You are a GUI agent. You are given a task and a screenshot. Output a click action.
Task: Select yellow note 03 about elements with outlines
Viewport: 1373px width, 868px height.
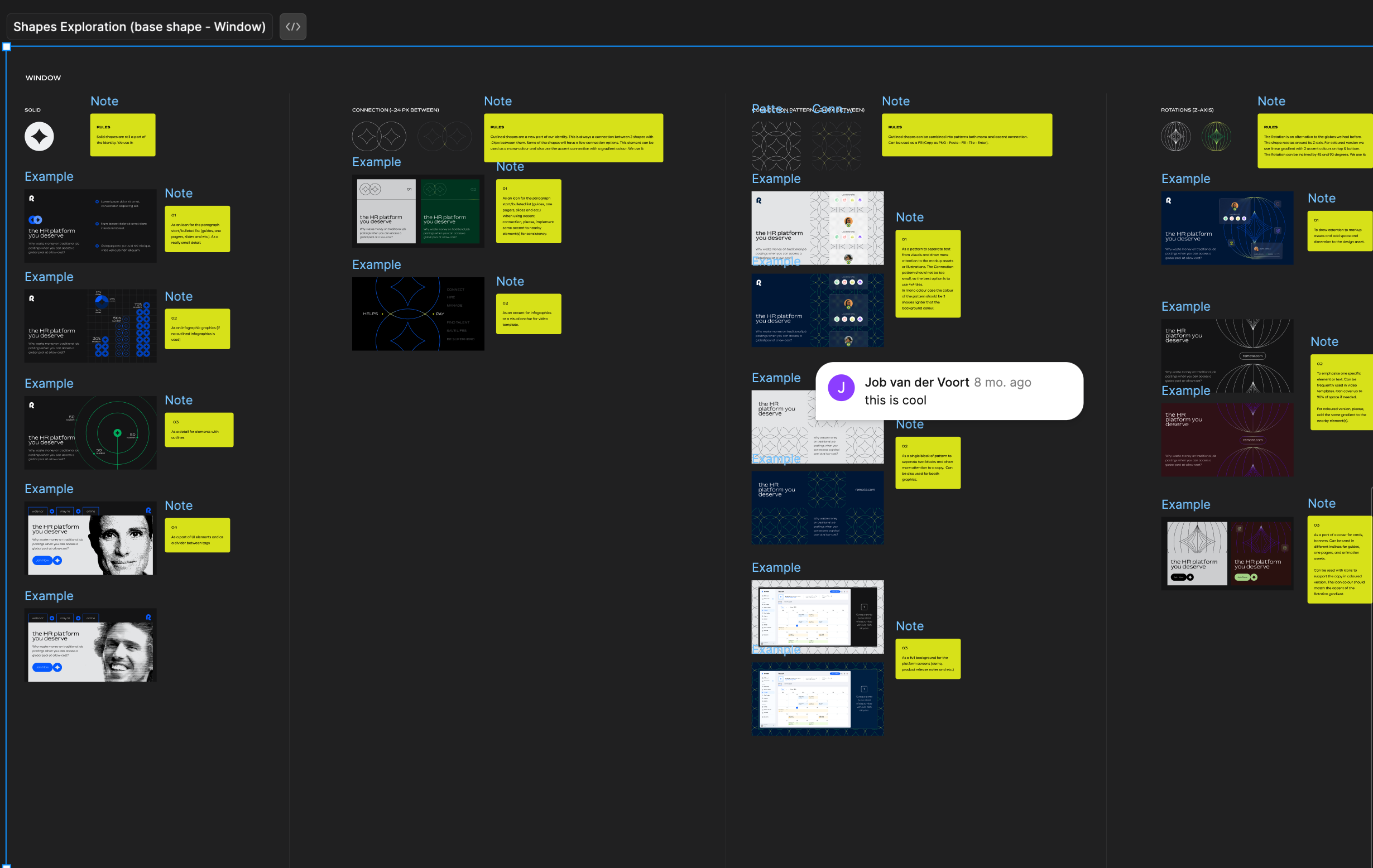coord(199,430)
